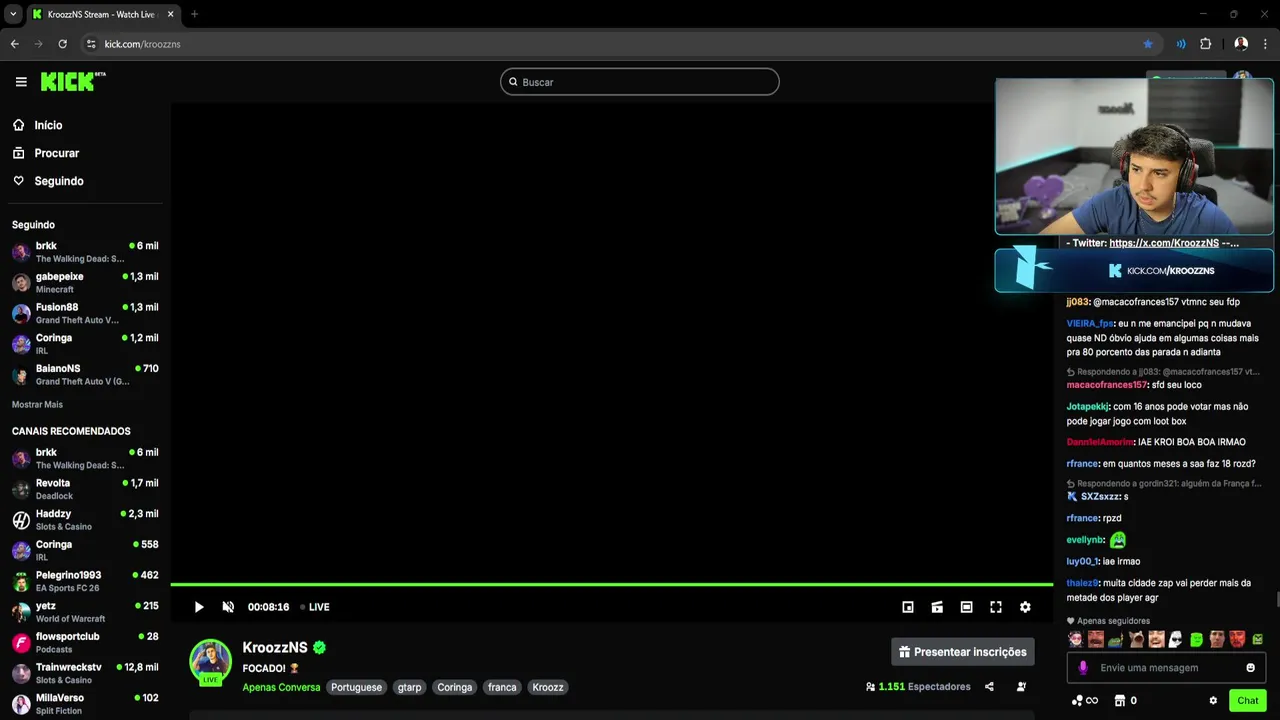Toggle theater mode in player
This screenshot has width=1280, height=720.
point(966,607)
